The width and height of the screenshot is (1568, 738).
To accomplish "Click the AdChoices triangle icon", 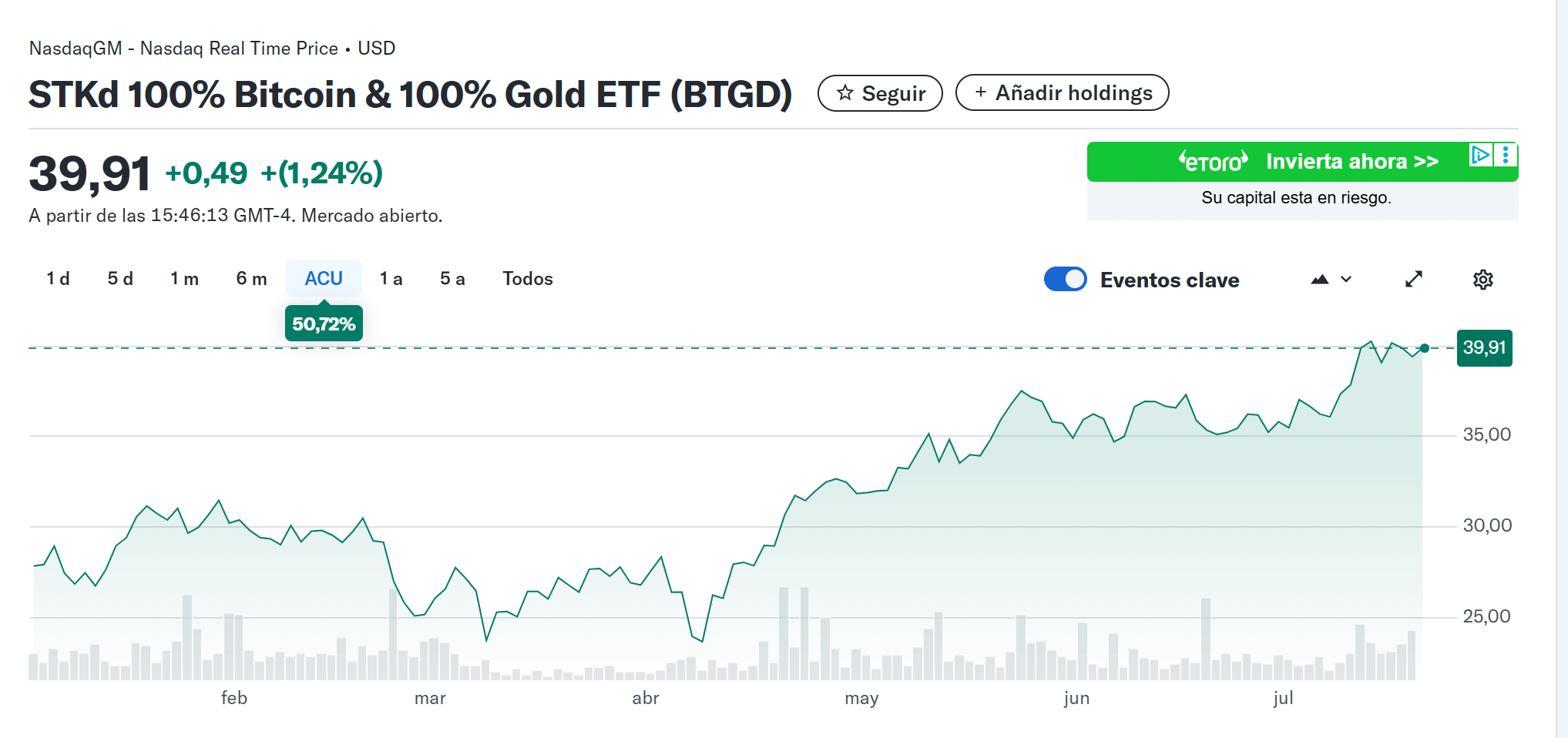I will (1480, 155).
